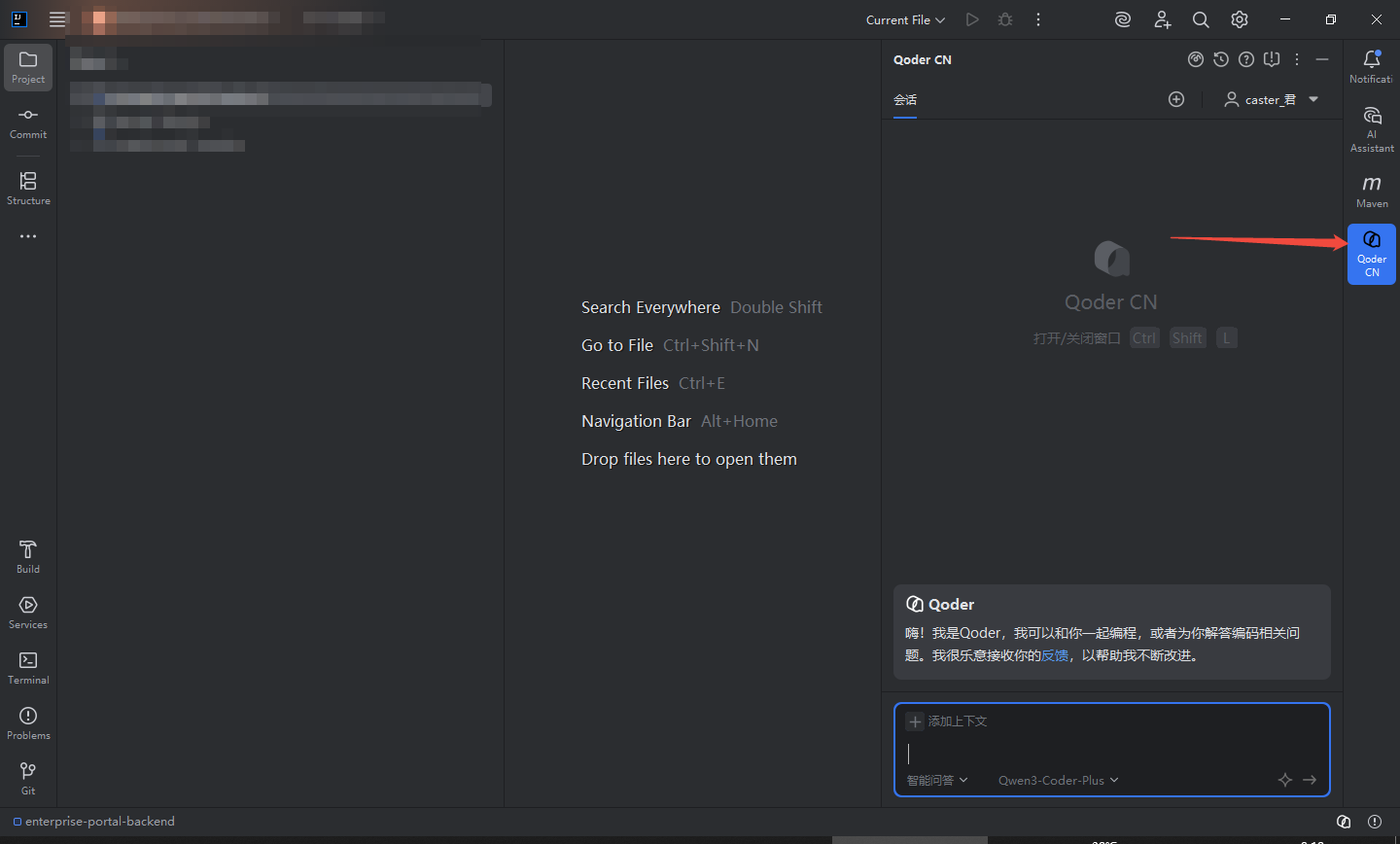Click the "Search Everywhere" hint text
The width and height of the screenshot is (1400, 844).
pos(650,307)
